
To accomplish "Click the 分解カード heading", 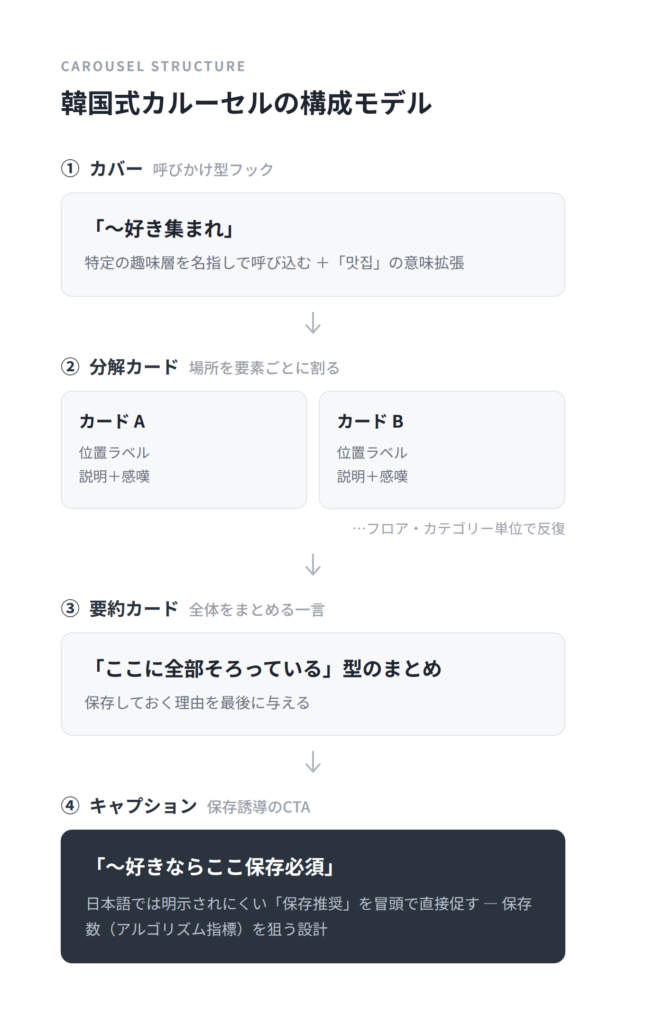I will 134,367.
